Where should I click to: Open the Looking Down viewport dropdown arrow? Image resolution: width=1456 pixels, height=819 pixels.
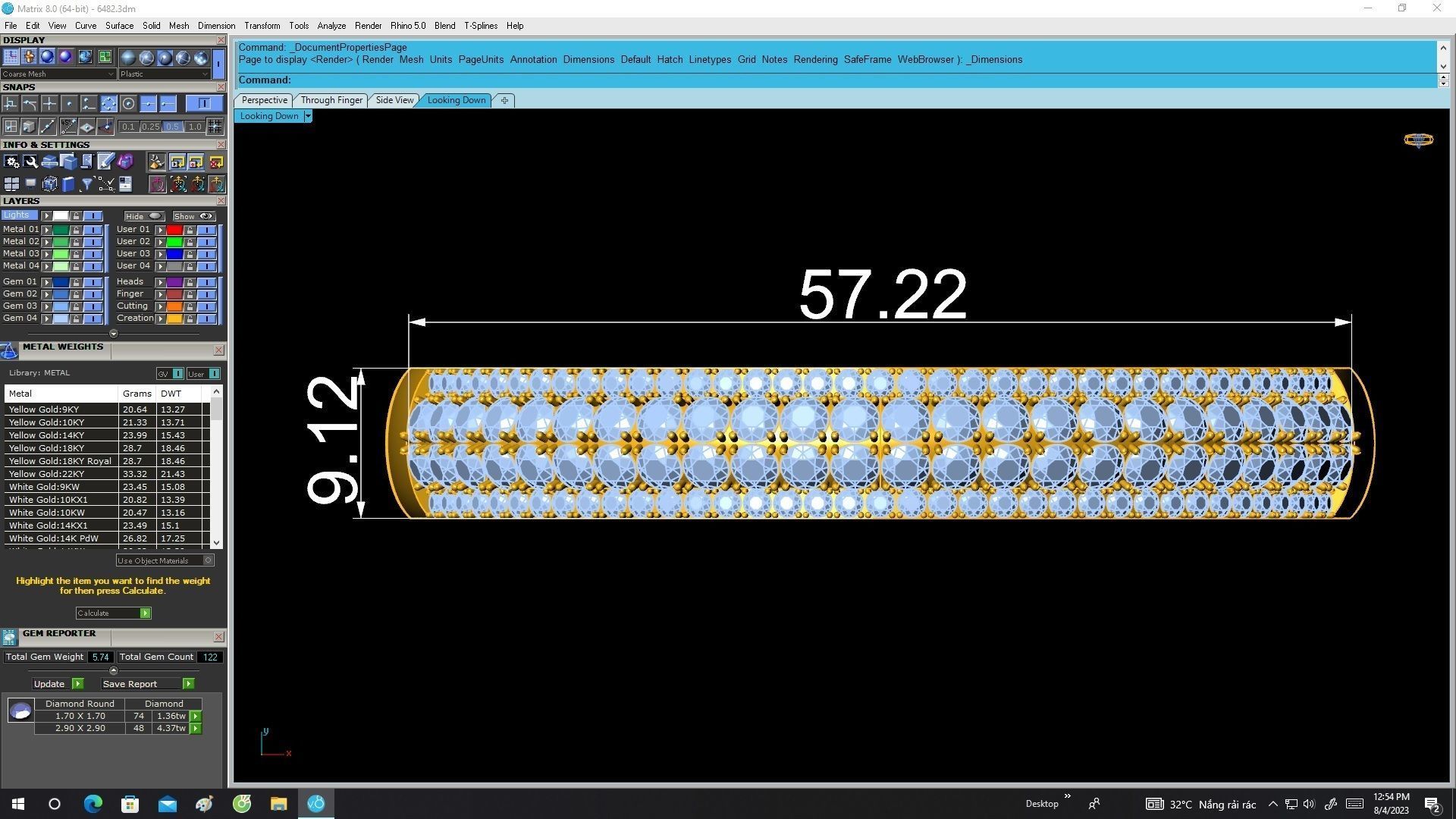click(x=307, y=116)
